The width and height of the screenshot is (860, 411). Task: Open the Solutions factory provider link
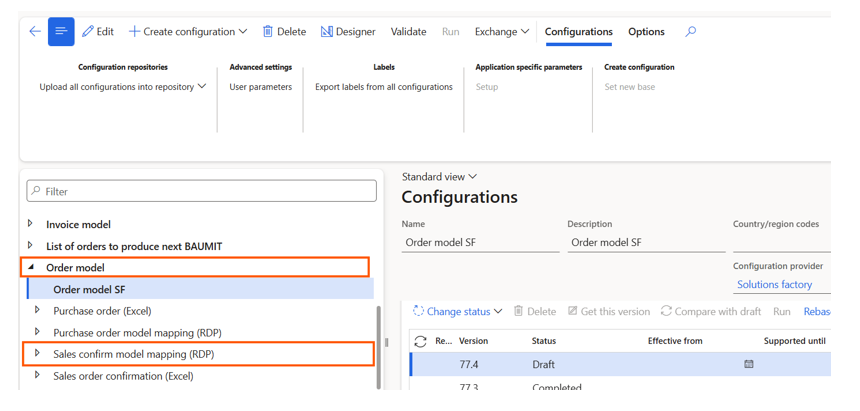point(774,284)
